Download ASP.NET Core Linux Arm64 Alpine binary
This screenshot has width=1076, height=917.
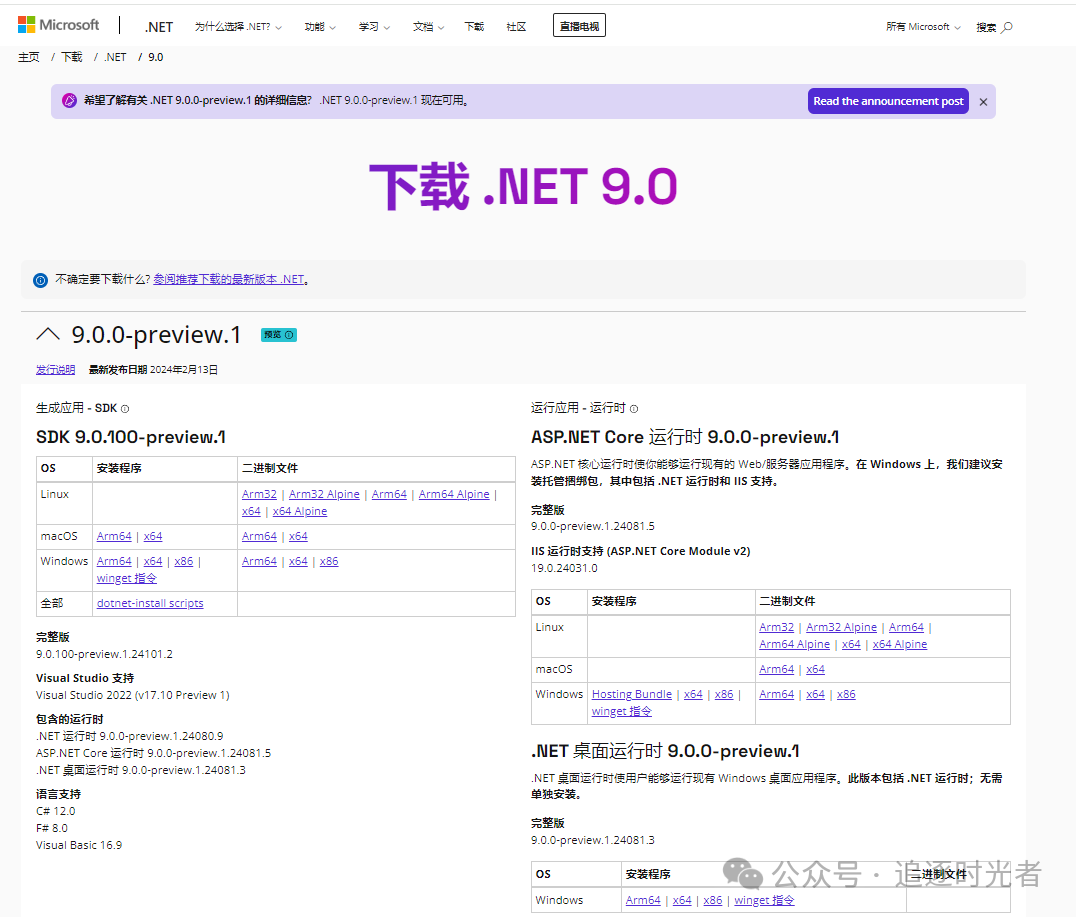(795, 645)
